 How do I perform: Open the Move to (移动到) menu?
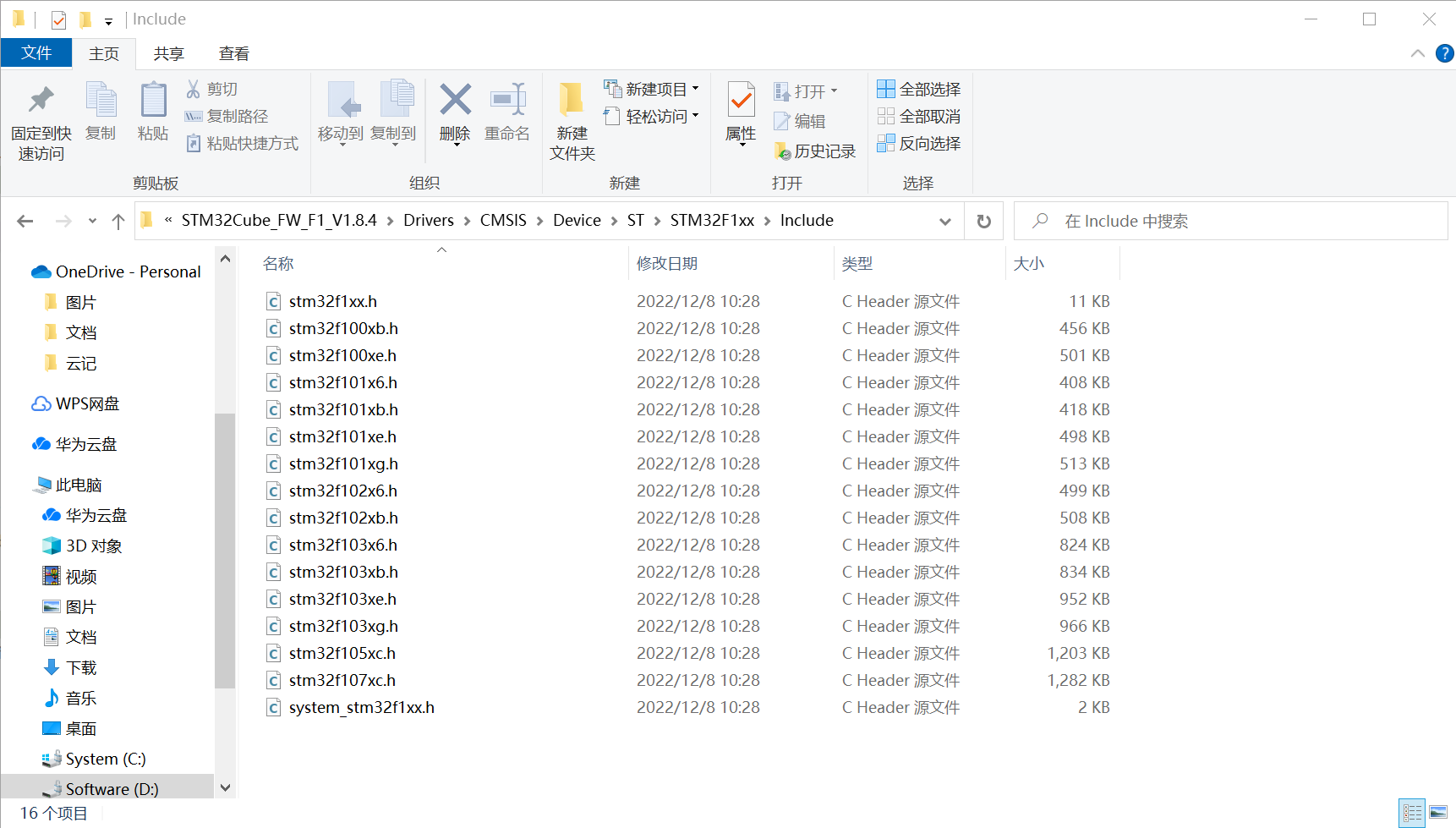(x=341, y=113)
